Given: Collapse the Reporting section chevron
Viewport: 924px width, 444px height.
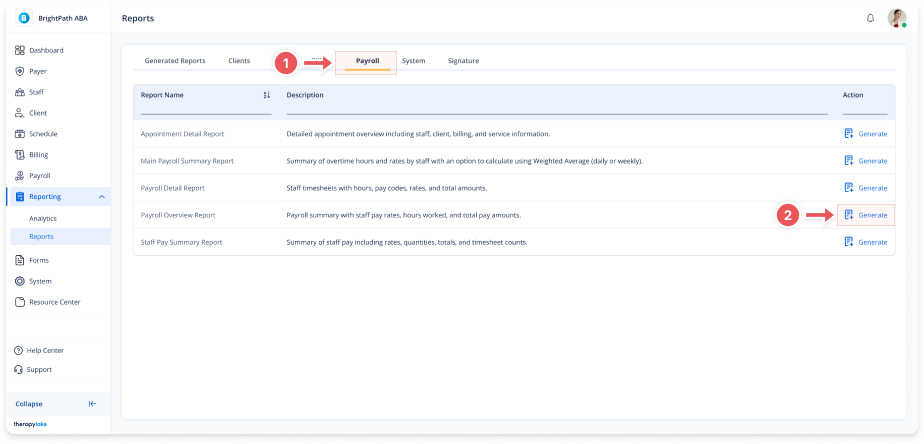Looking at the screenshot, I should [101, 196].
